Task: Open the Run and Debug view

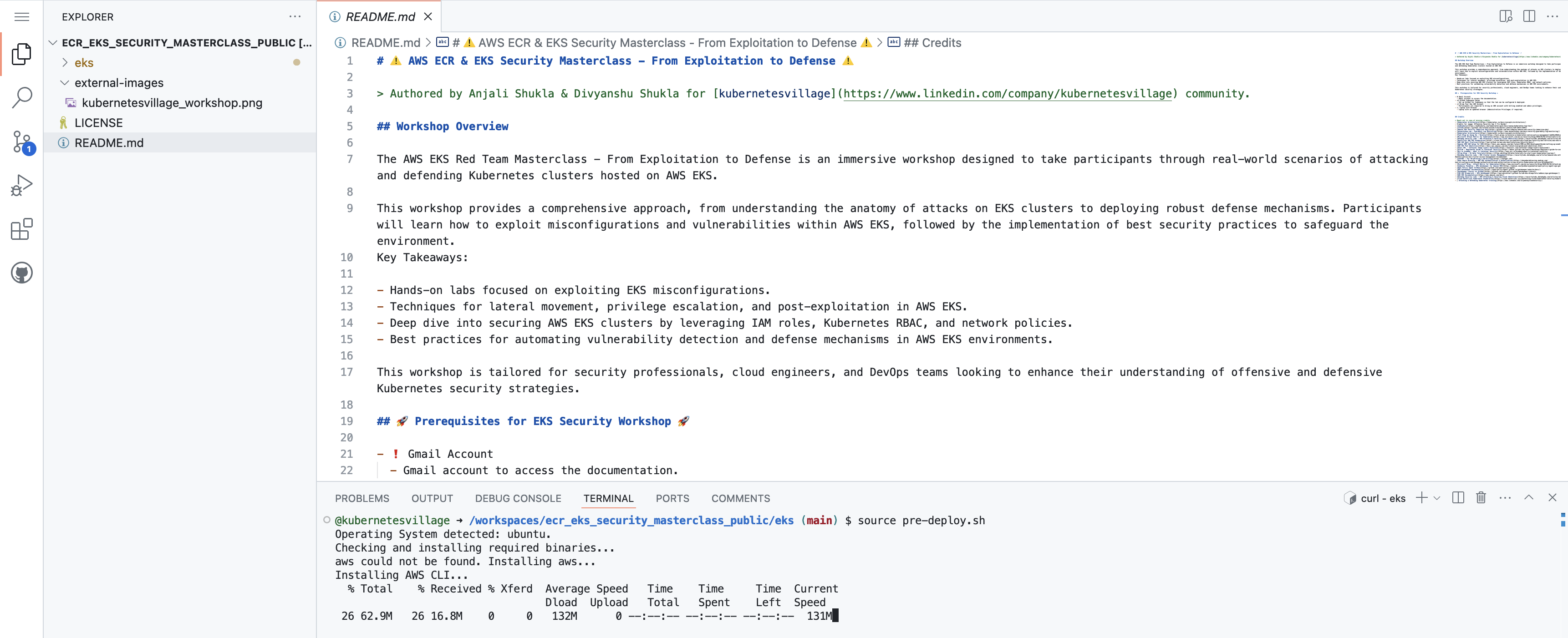Action: [x=21, y=185]
